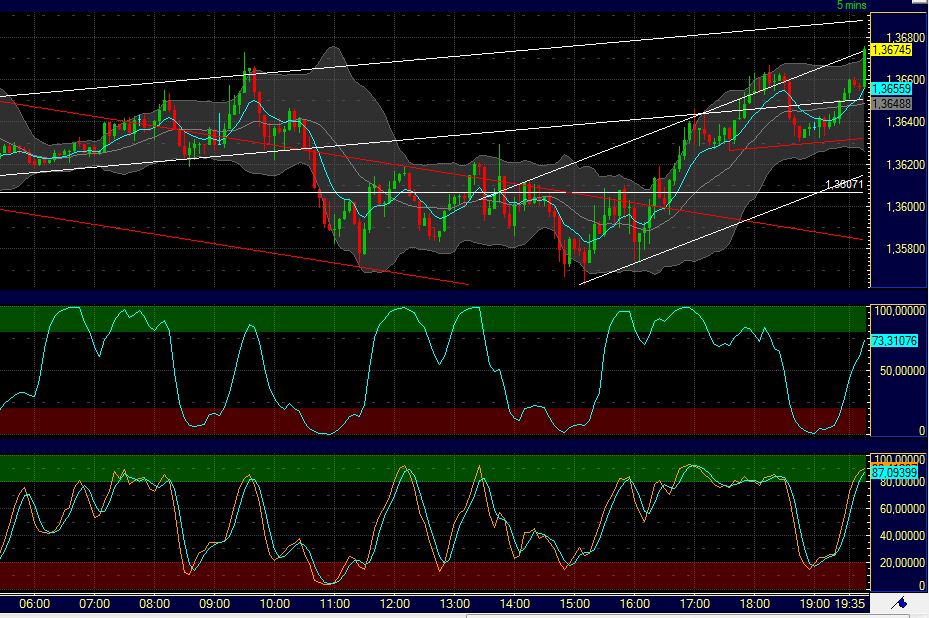This screenshot has width=929, height=618.
Task: Select the gray 1,36488 price tag
Action: tap(891, 104)
